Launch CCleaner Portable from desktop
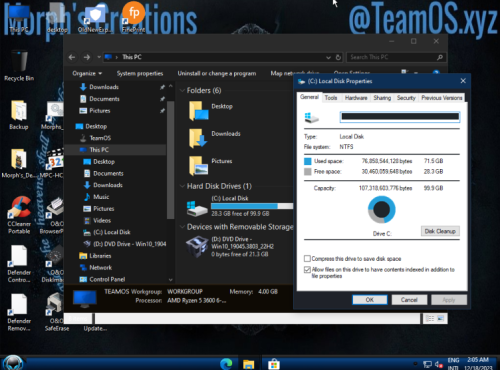This screenshot has width=500, height=370. [19, 215]
